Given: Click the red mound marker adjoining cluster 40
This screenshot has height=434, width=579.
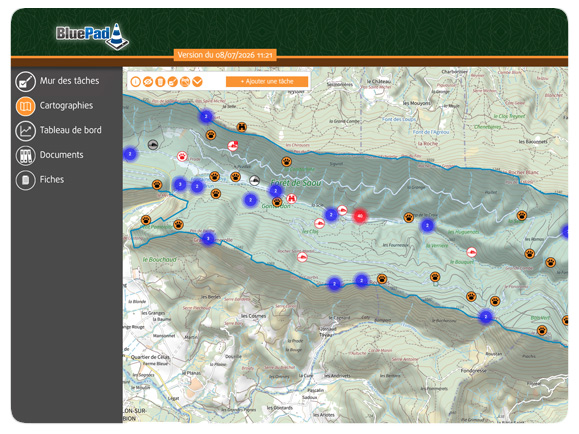Looking at the screenshot, I should click(342, 211).
